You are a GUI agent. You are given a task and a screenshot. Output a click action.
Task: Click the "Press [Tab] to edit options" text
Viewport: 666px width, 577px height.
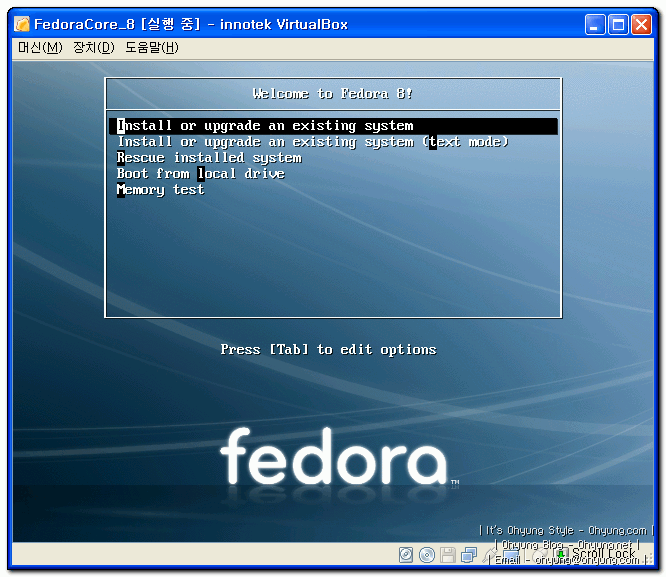pos(328,349)
